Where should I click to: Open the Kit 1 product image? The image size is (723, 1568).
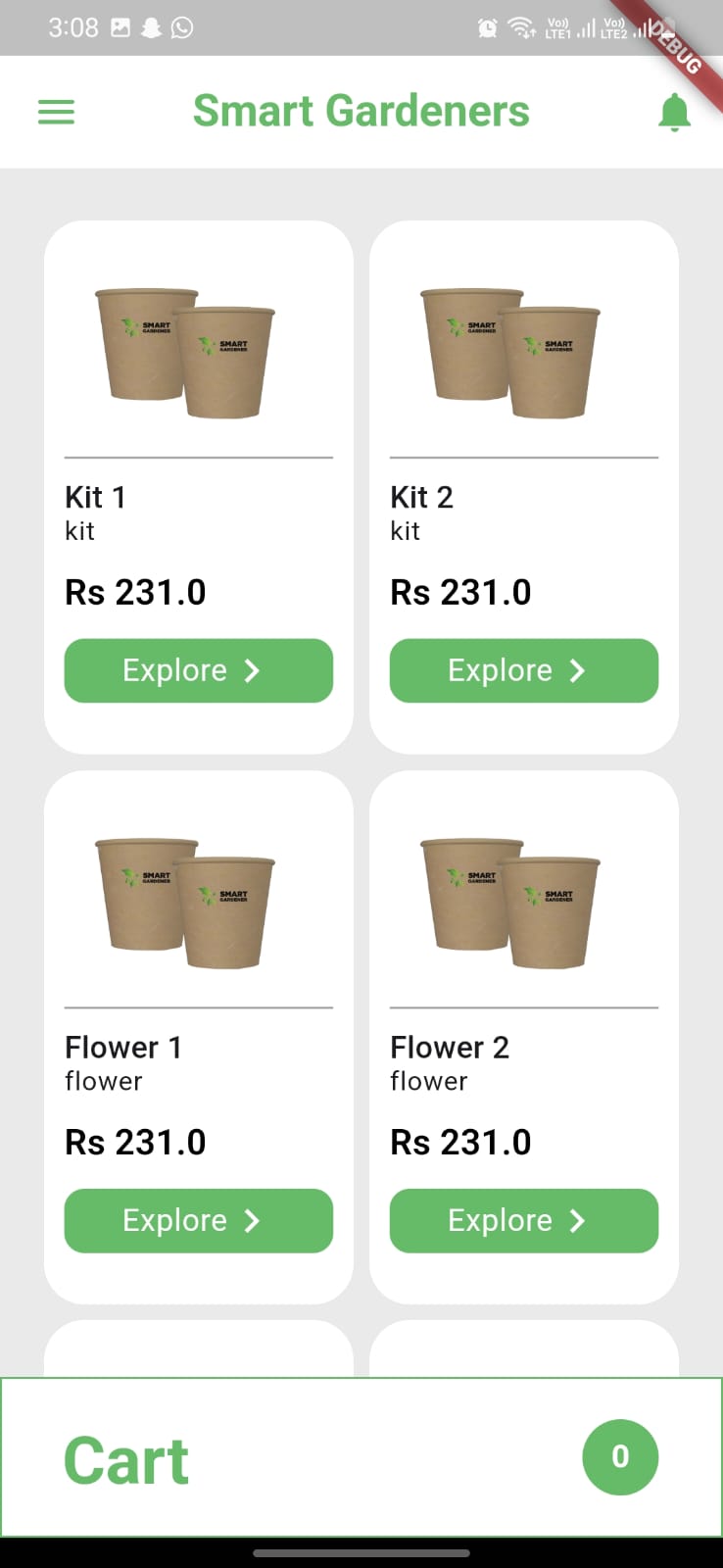point(185,353)
